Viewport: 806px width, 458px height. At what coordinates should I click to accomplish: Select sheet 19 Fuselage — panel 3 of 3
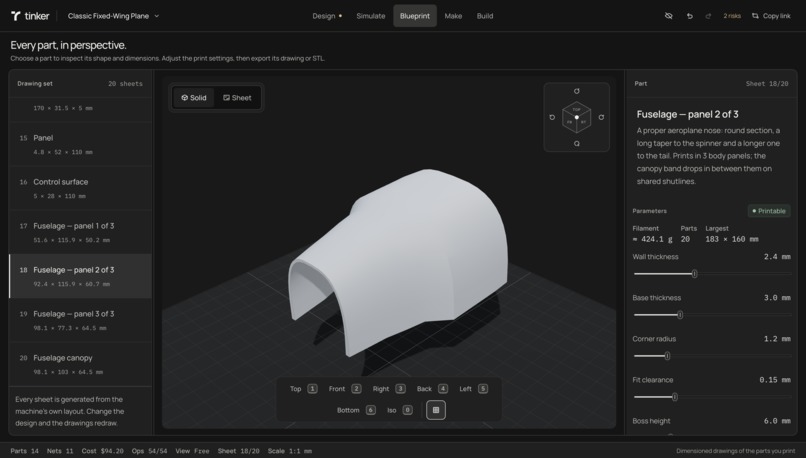[80, 320]
